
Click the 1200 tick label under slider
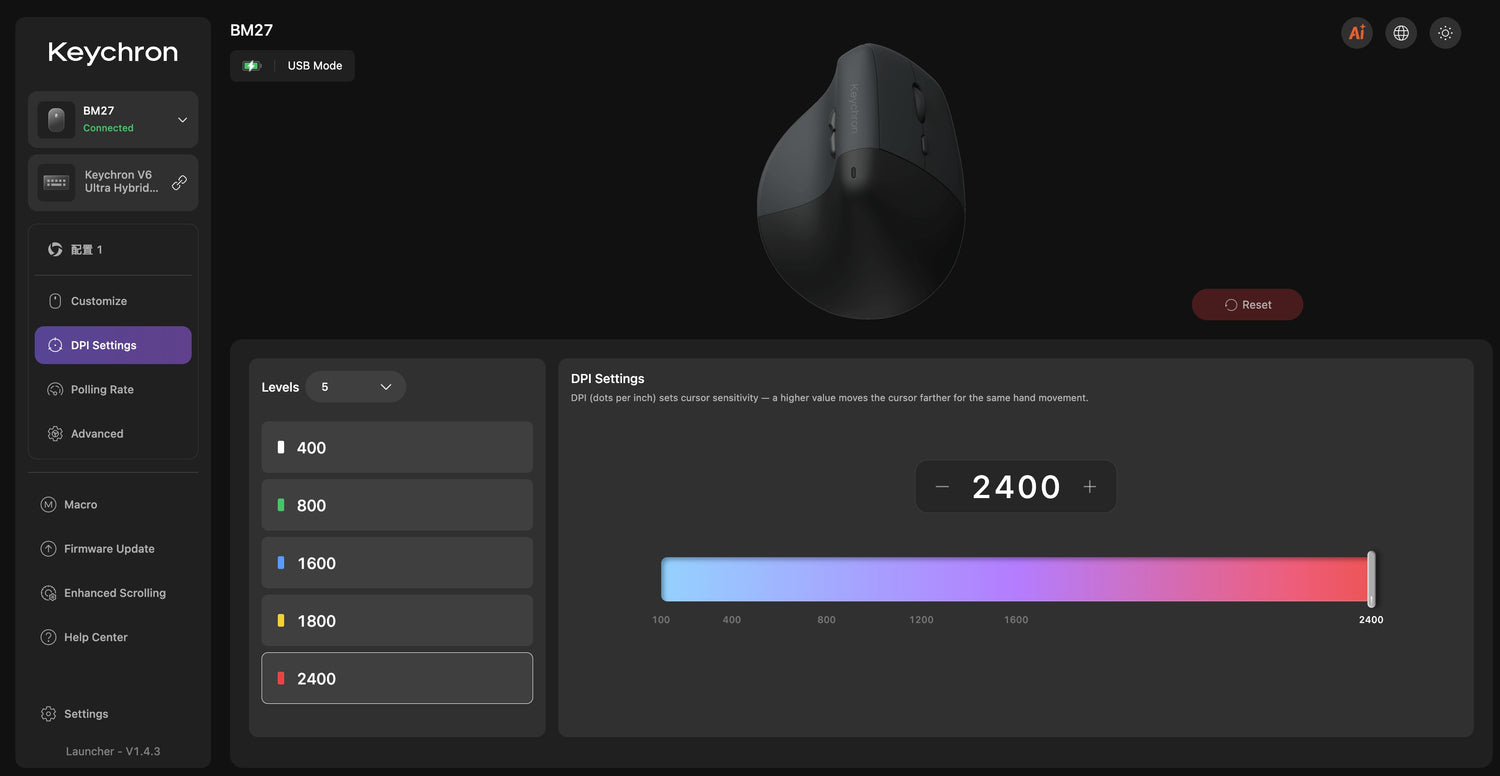[x=921, y=620]
